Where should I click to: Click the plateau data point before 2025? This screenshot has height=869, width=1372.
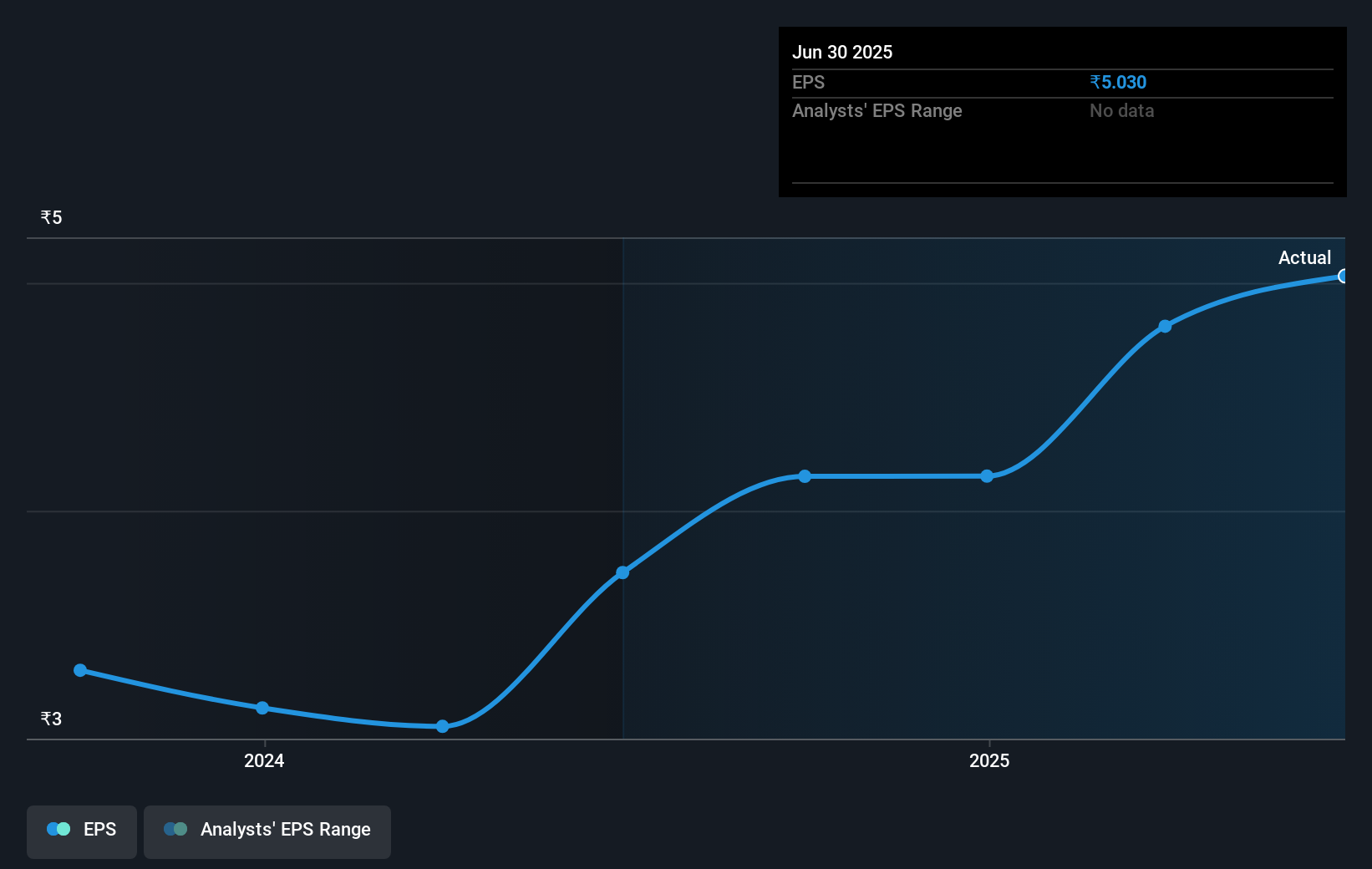pos(804,475)
